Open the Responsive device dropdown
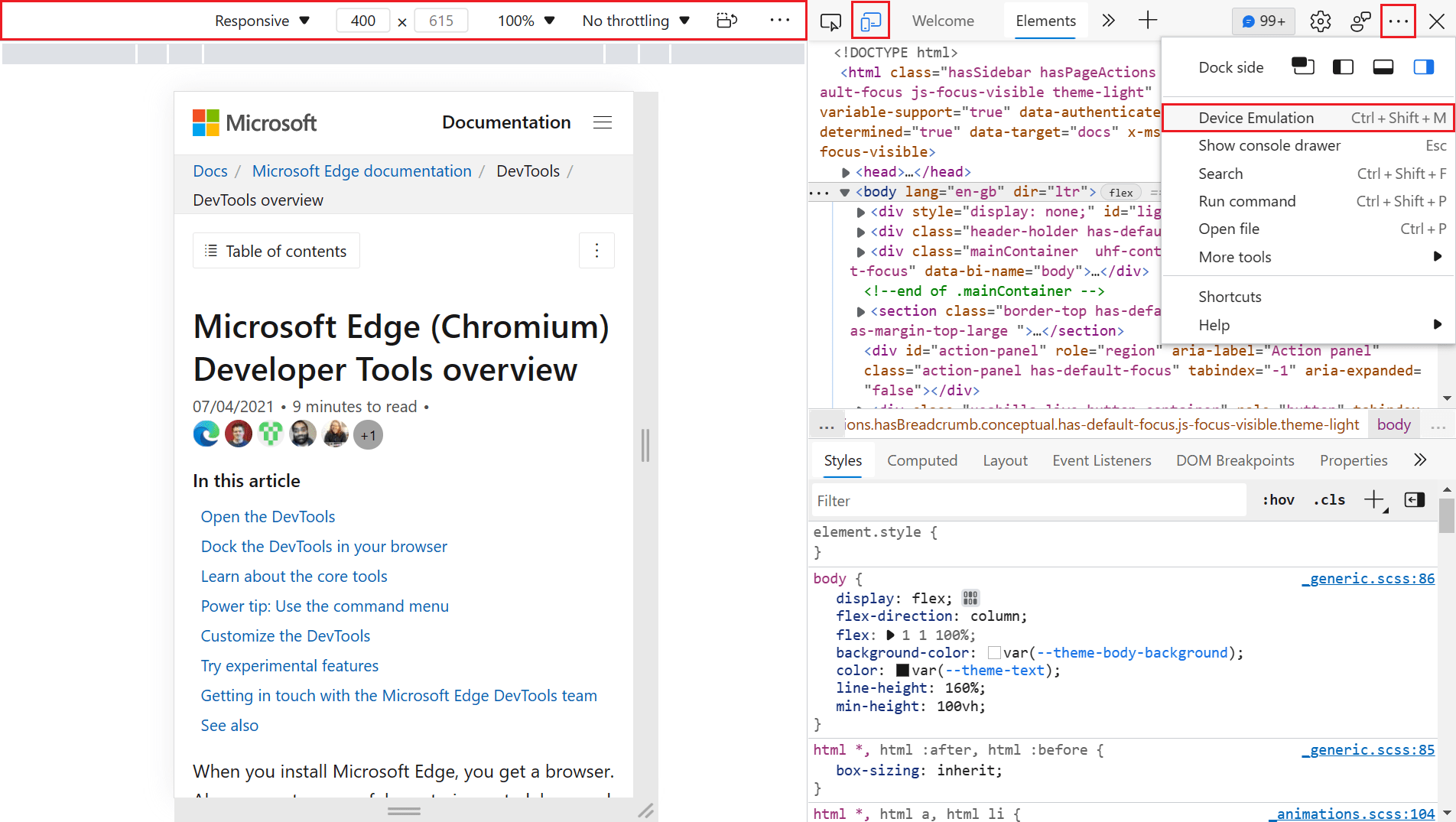1456x822 pixels. tap(262, 21)
